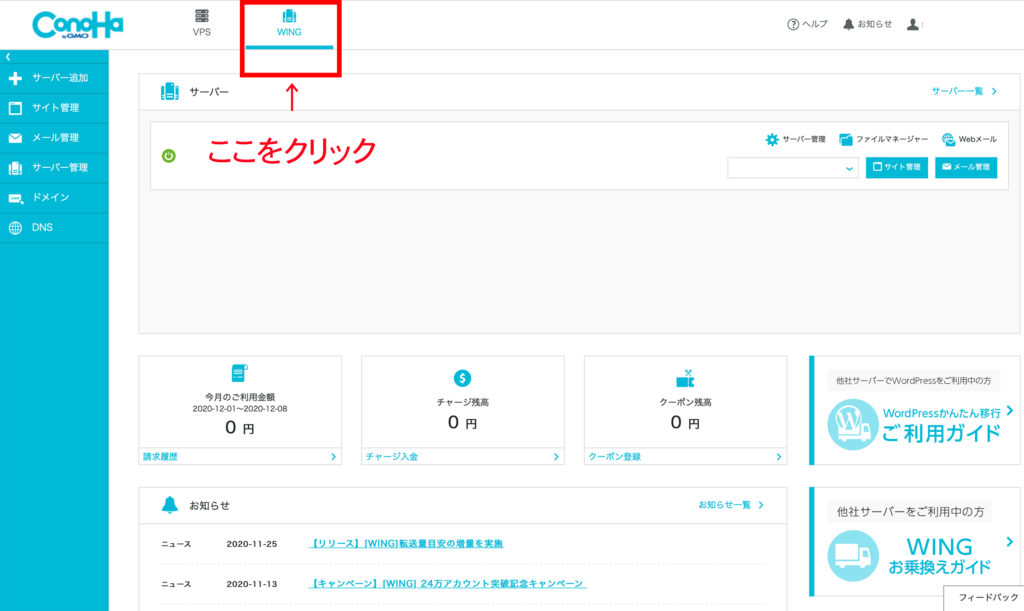This screenshot has width=1024, height=611.
Task: Click the 2020-11-25 news date
Action: [251, 544]
